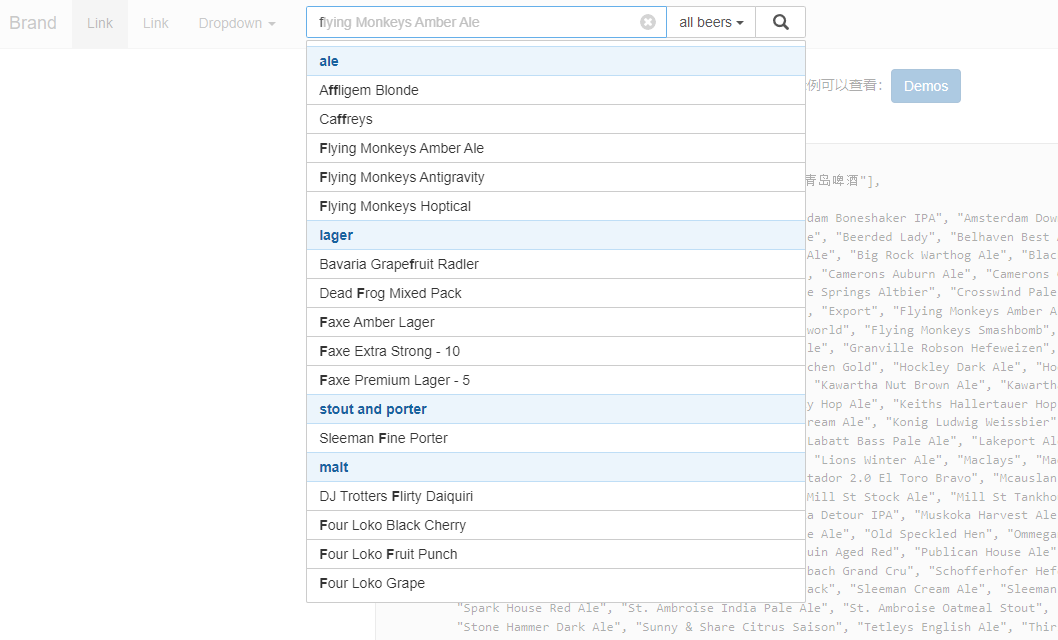The width and height of the screenshot is (1058, 640).
Task: Select 'Faxe Premium Lager - 5' suggestion
Action: click(556, 380)
